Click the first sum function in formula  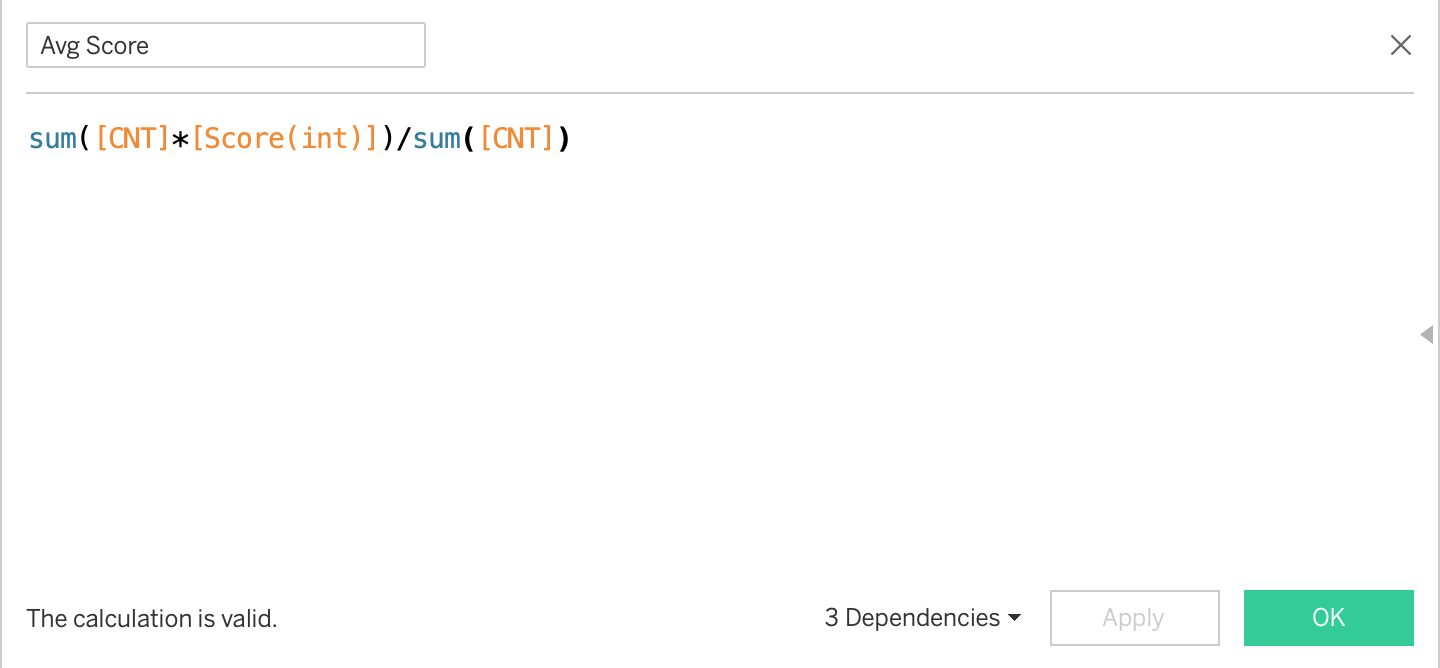click(x=53, y=138)
